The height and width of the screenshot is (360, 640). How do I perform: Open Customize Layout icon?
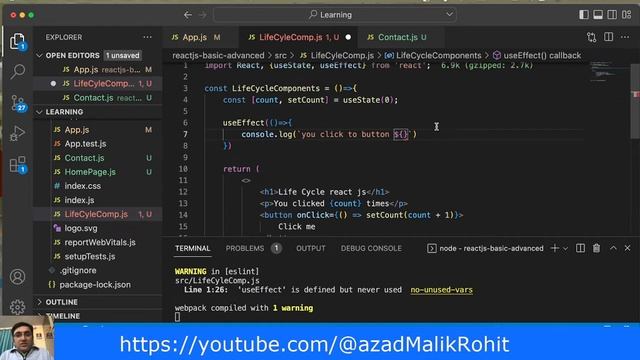(x=627, y=15)
